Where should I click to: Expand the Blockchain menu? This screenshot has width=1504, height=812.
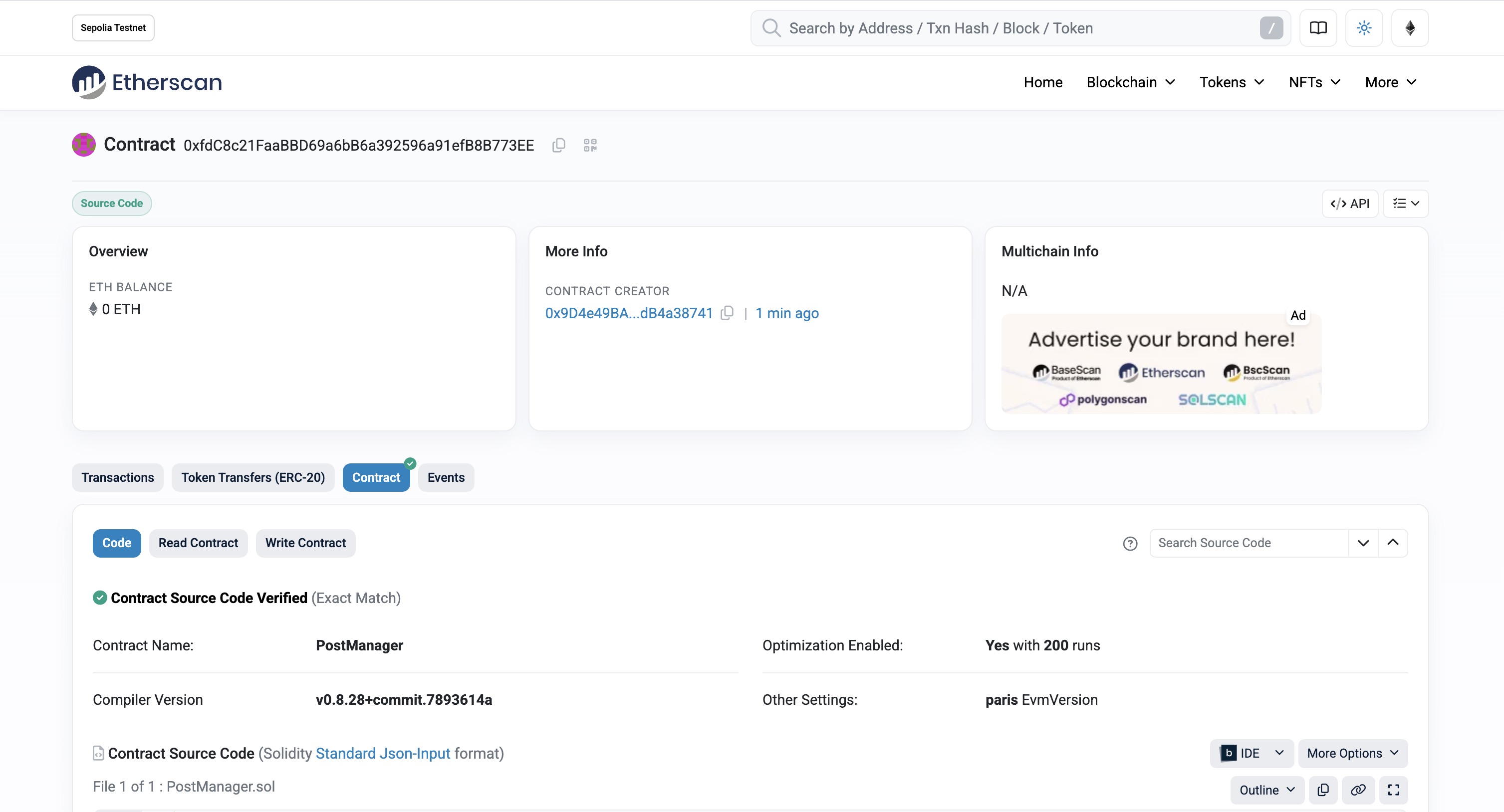[1130, 82]
